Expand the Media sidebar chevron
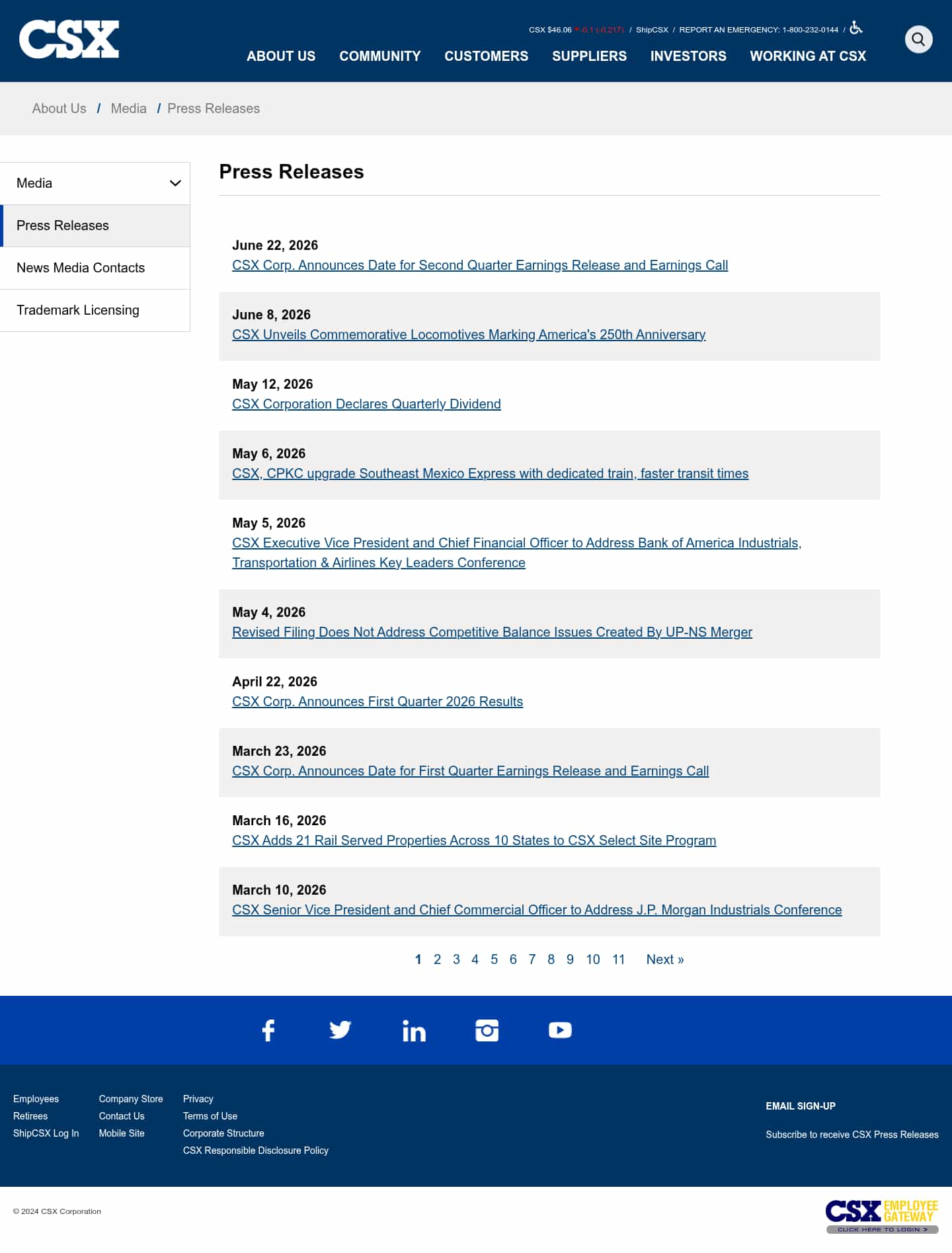This screenshot has height=1253, width=952. pos(175,183)
